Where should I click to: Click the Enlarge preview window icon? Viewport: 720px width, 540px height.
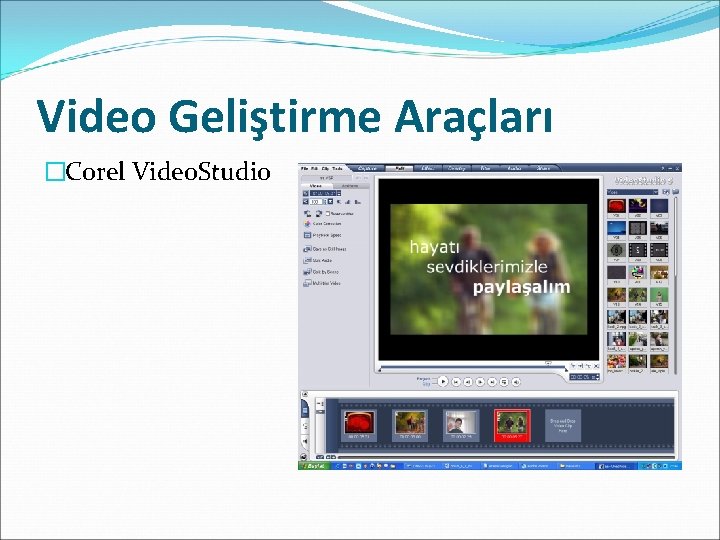pyautogui.click(x=596, y=366)
